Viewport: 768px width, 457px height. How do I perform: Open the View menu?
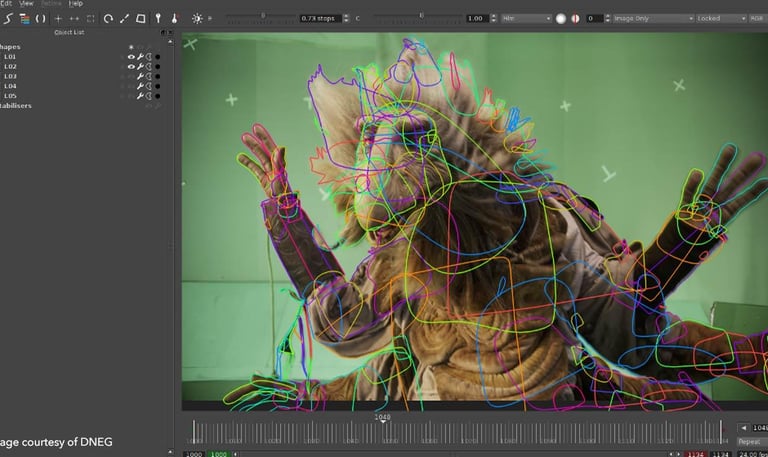(27, 4)
